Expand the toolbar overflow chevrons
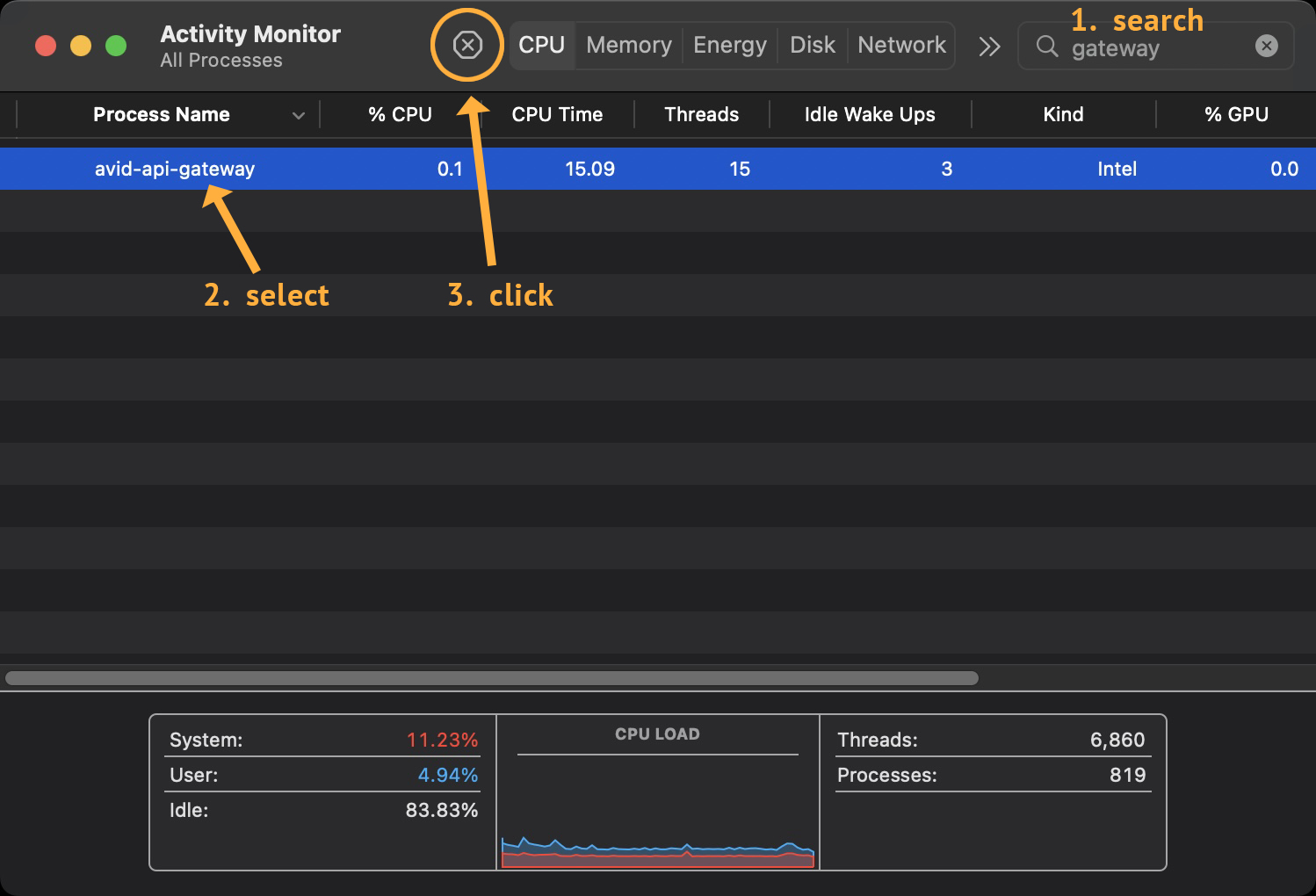1316x896 pixels. click(989, 46)
